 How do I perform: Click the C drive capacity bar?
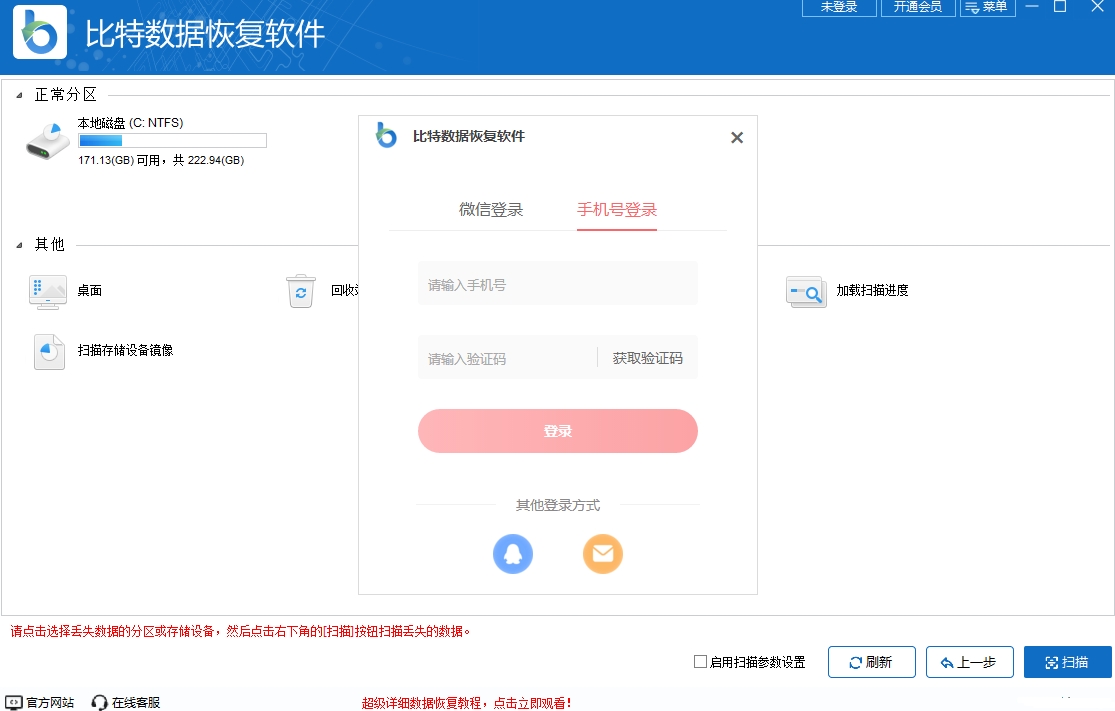(x=171, y=140)
